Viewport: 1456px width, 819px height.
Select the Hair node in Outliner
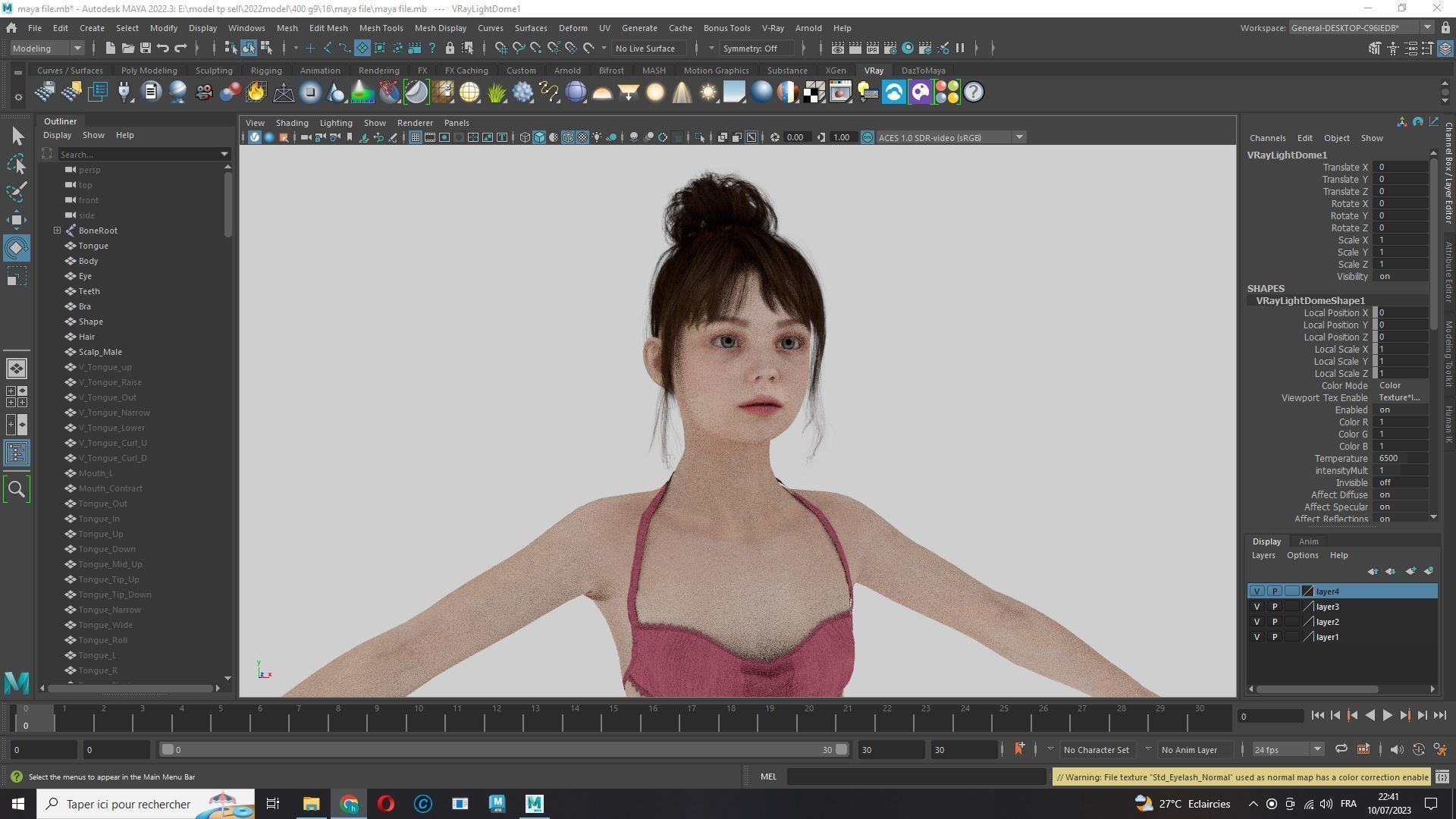point(86,337)
